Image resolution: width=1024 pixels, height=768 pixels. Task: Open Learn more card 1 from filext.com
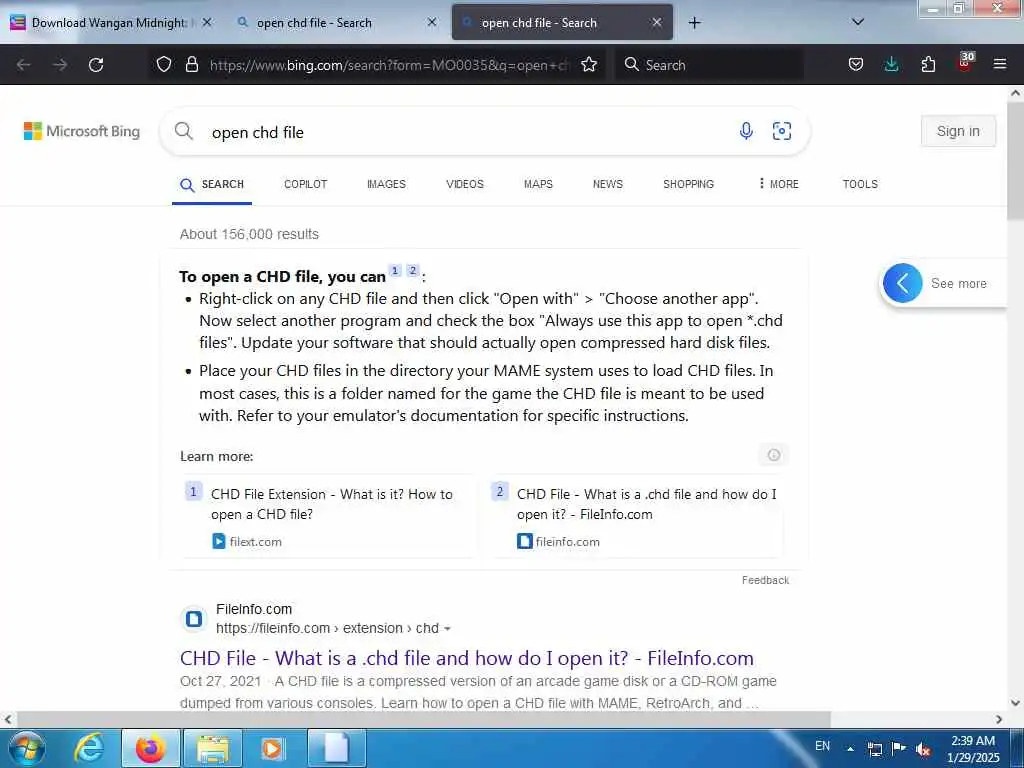click(x=328, y=516)
